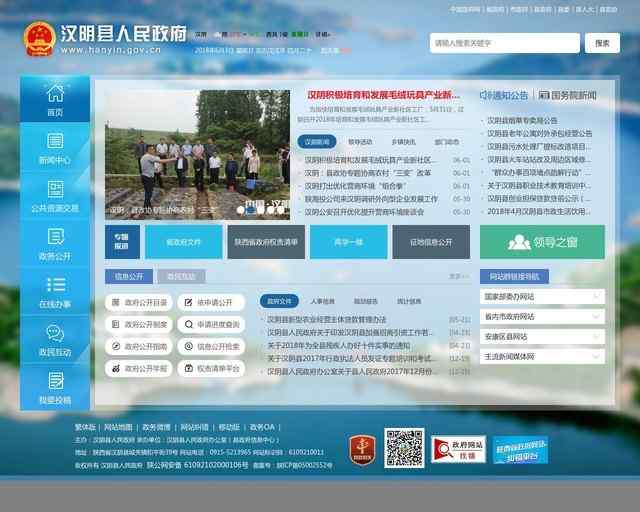The image size is (640, 512).
Task: Open 依申请公开 pill button
Action: point(211,303)
